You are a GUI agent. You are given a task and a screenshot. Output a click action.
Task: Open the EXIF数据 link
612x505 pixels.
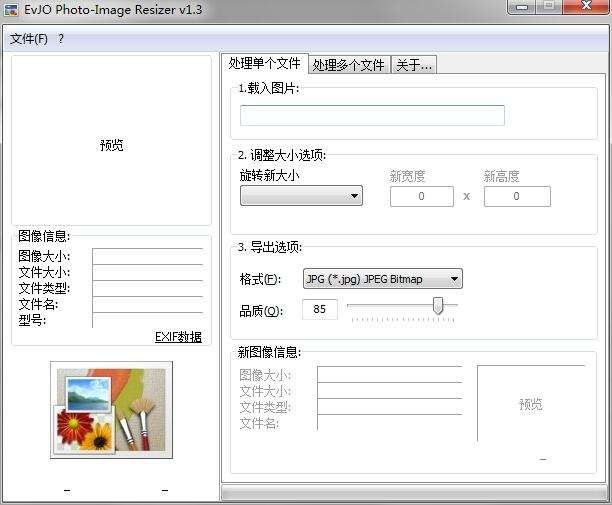click(x=178, y=336)
